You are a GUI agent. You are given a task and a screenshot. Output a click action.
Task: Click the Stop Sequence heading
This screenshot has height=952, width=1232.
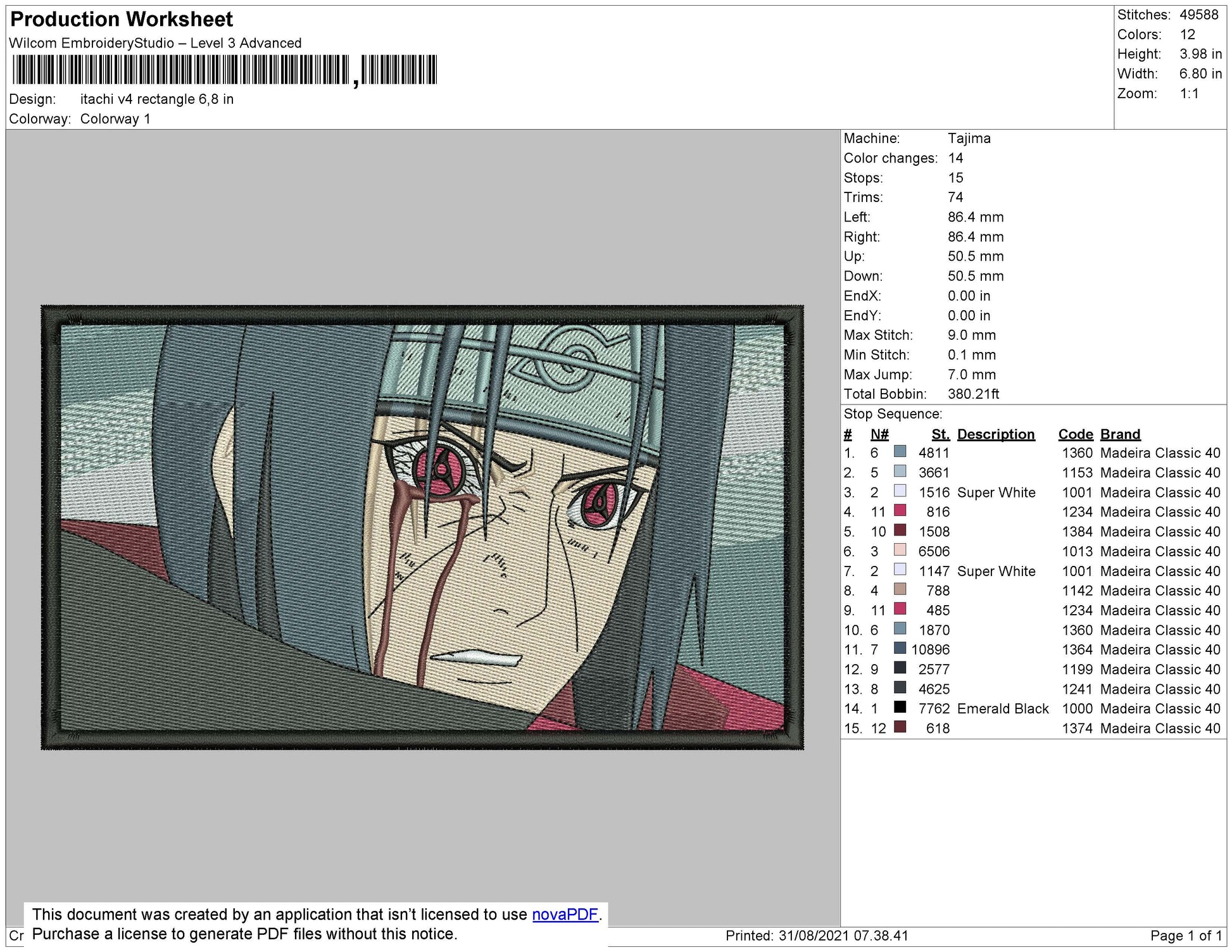click(893, 414)
